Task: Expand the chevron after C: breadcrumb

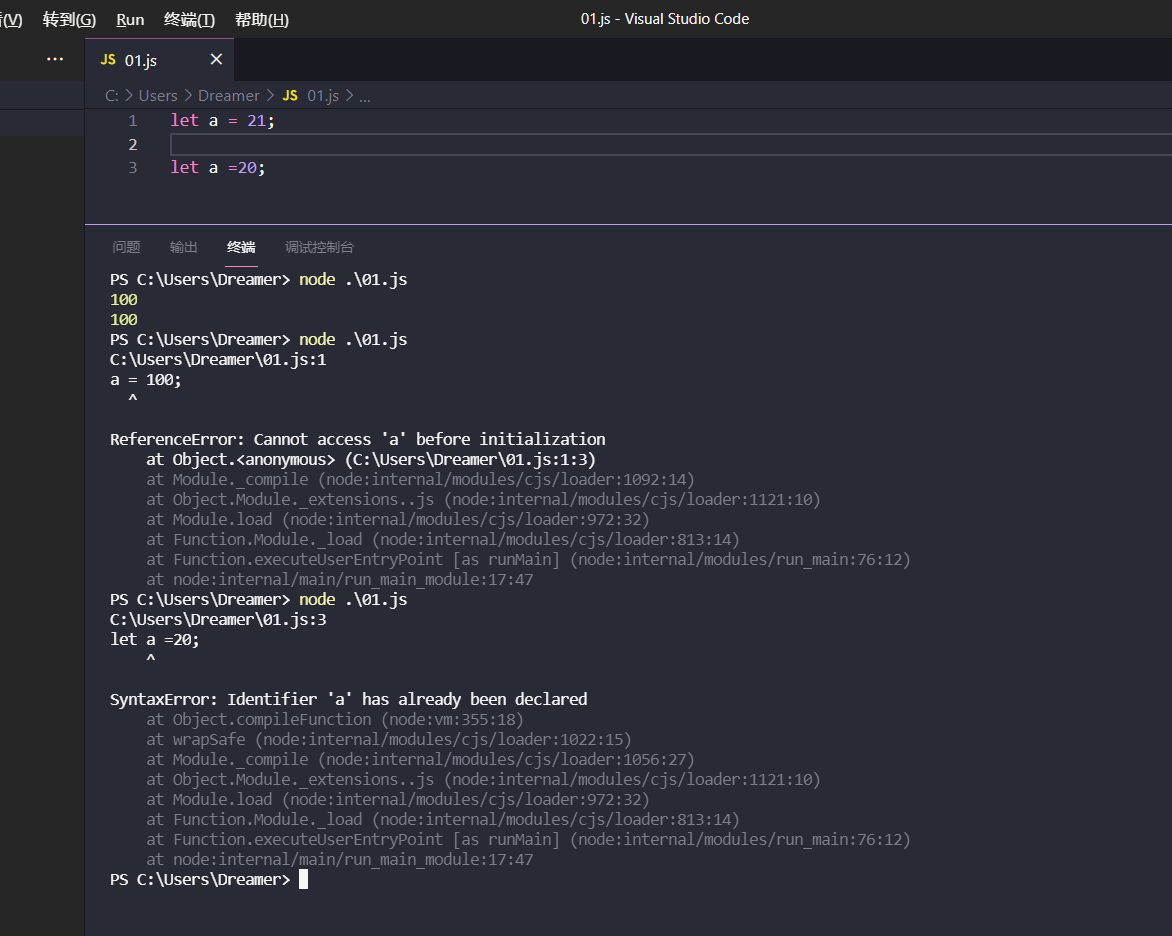Action: (x=129, y=96)
